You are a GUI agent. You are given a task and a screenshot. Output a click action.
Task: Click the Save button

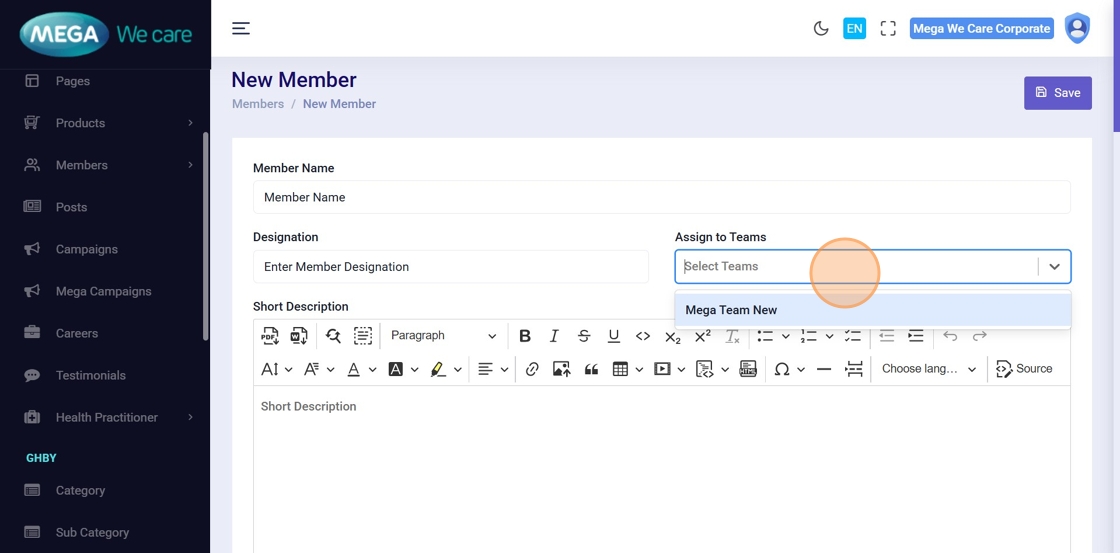(x=1057, y=93)
